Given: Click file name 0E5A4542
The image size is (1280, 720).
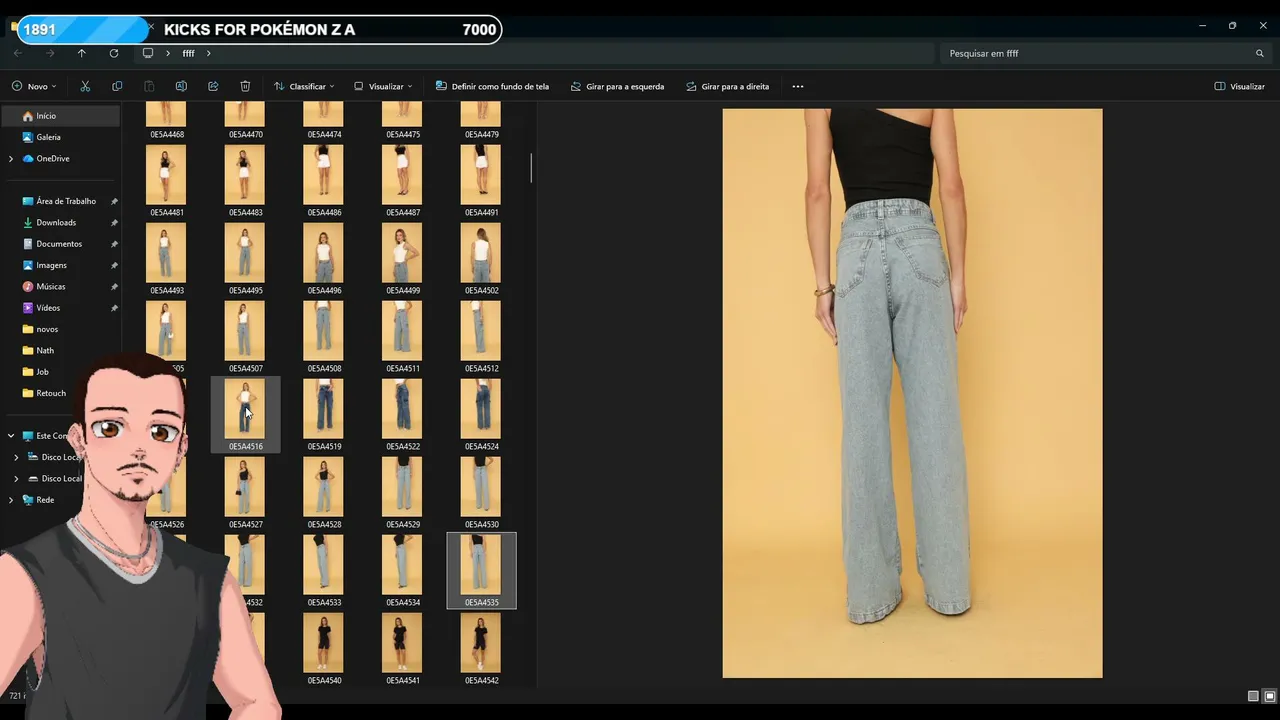Looking at the screenshot, I should [x=481, y=681].
